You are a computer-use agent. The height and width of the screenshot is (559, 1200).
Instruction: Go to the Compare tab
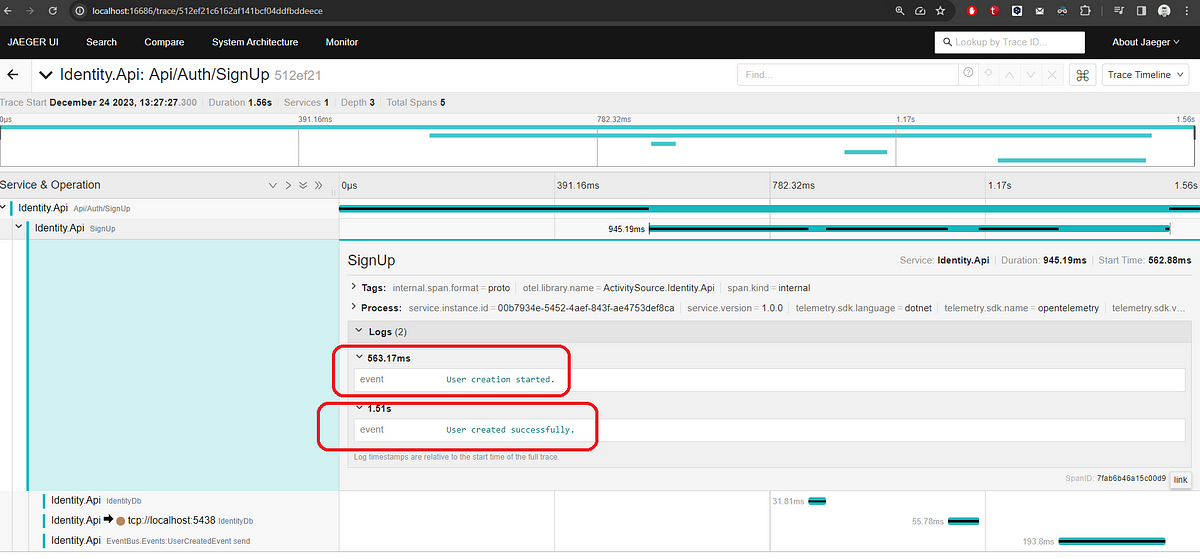[x=164, y=42]
